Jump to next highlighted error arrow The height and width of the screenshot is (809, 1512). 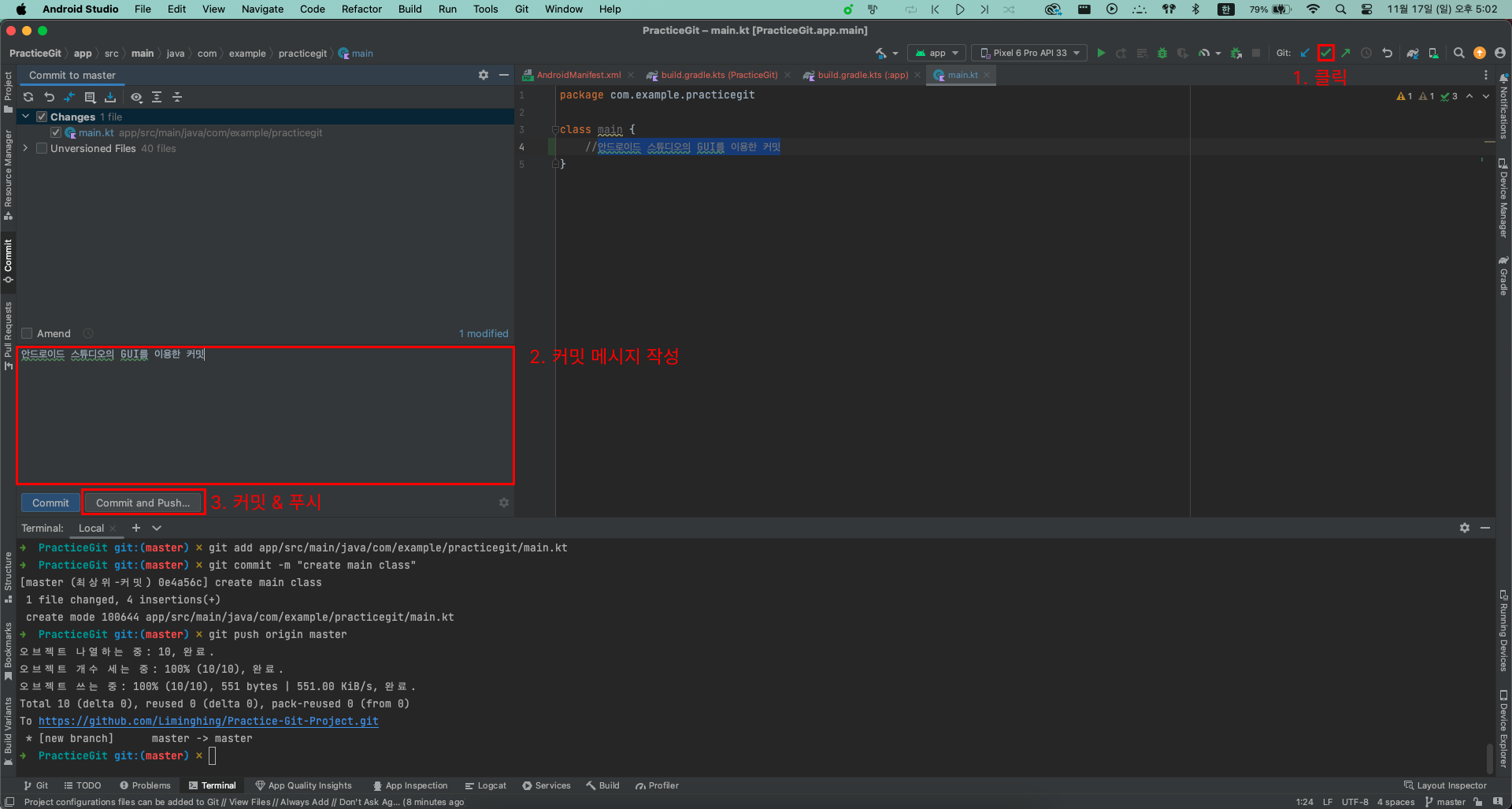pyautogui.click(x=1486, y=96)
